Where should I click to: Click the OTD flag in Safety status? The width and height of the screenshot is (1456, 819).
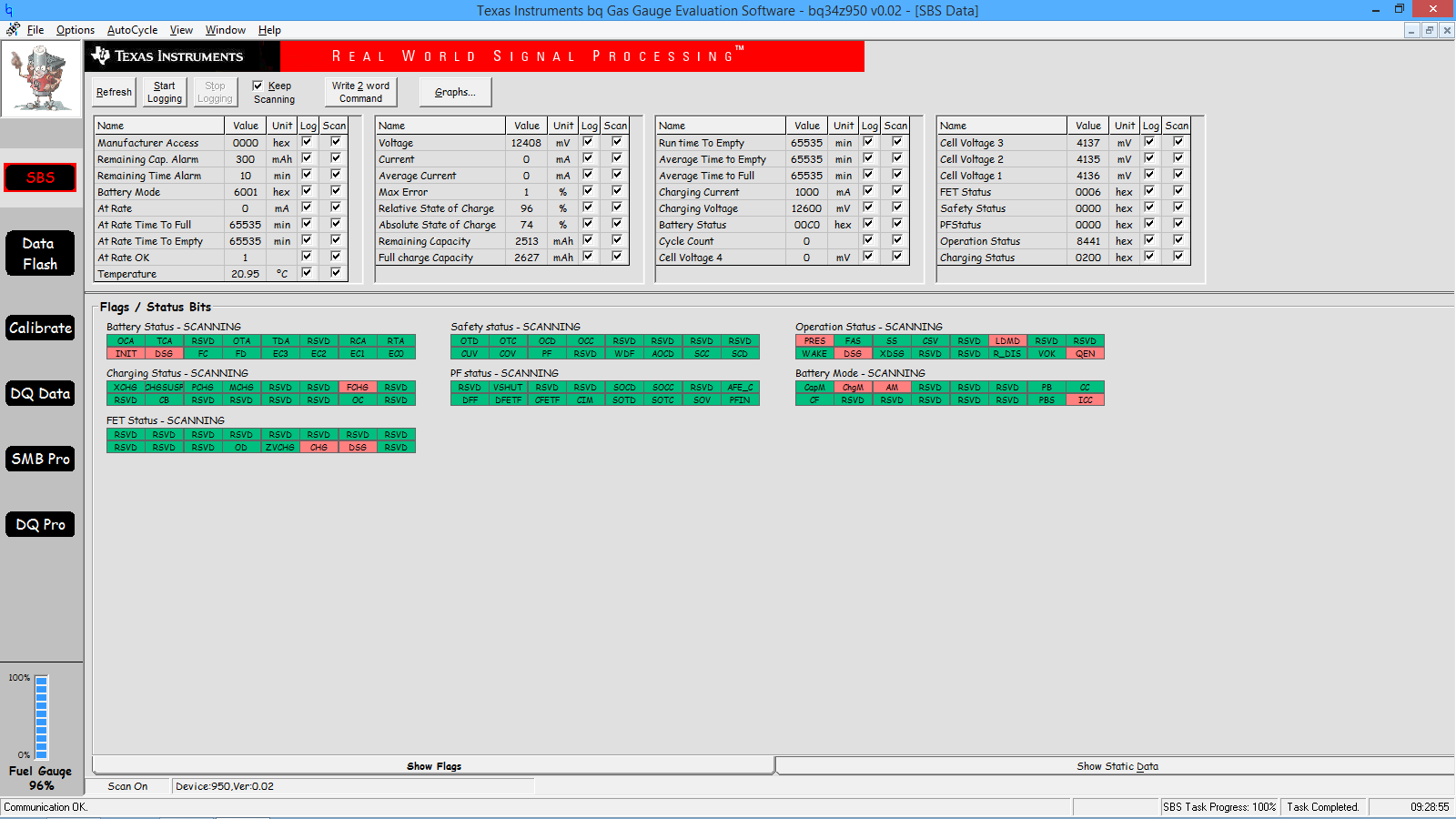470,341
